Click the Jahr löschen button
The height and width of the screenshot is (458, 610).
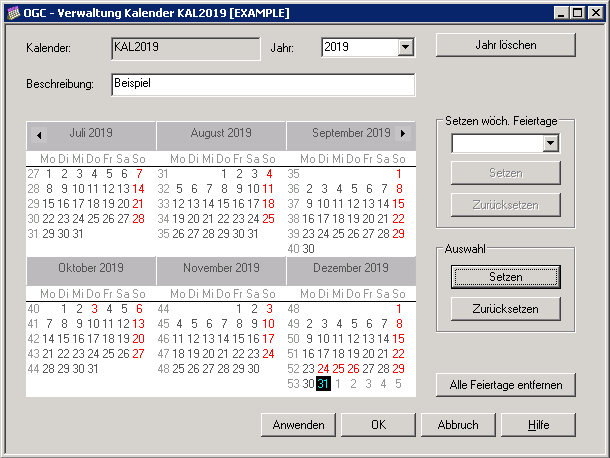(x=505, y=45)
